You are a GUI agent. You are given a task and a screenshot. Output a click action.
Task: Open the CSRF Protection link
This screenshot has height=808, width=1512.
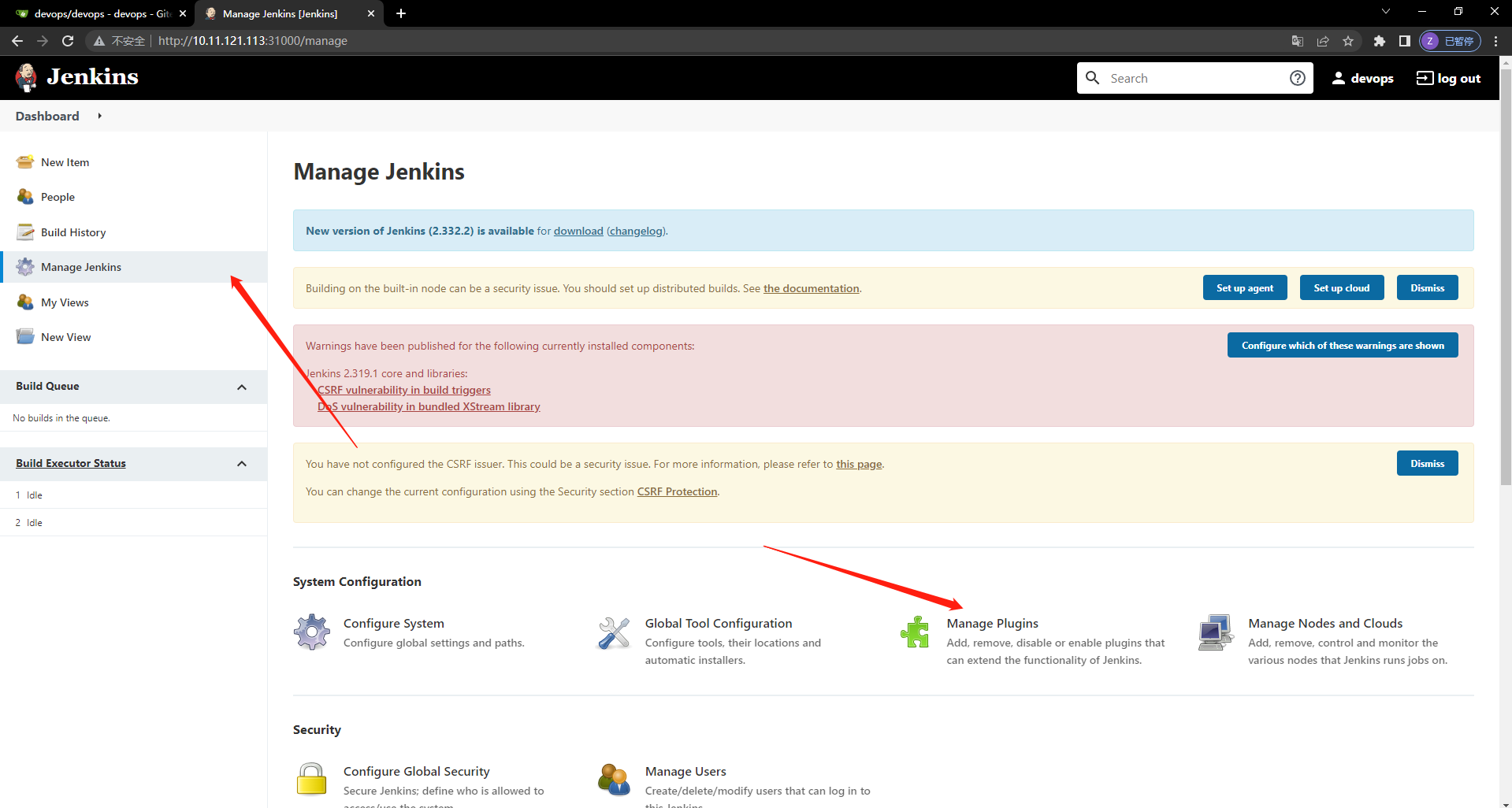[x=677, y=491]
